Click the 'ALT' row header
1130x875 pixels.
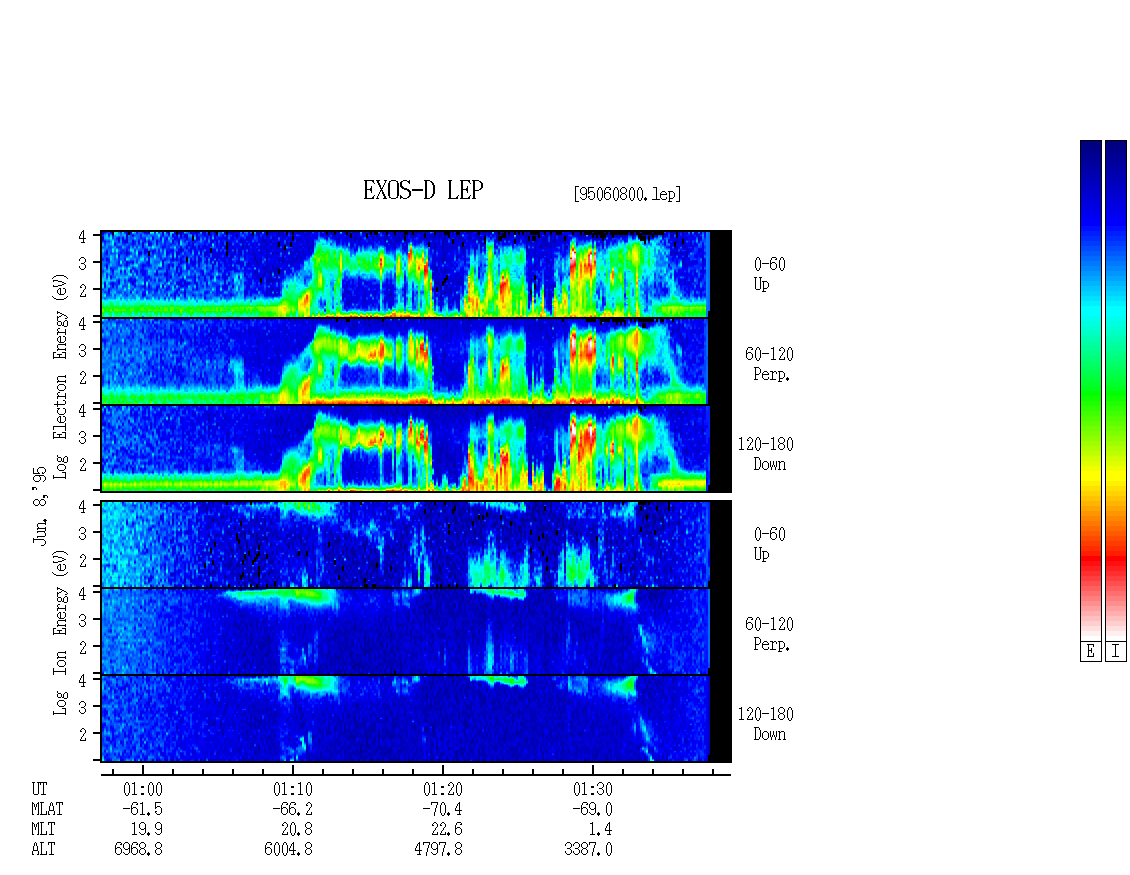point(43,850)
